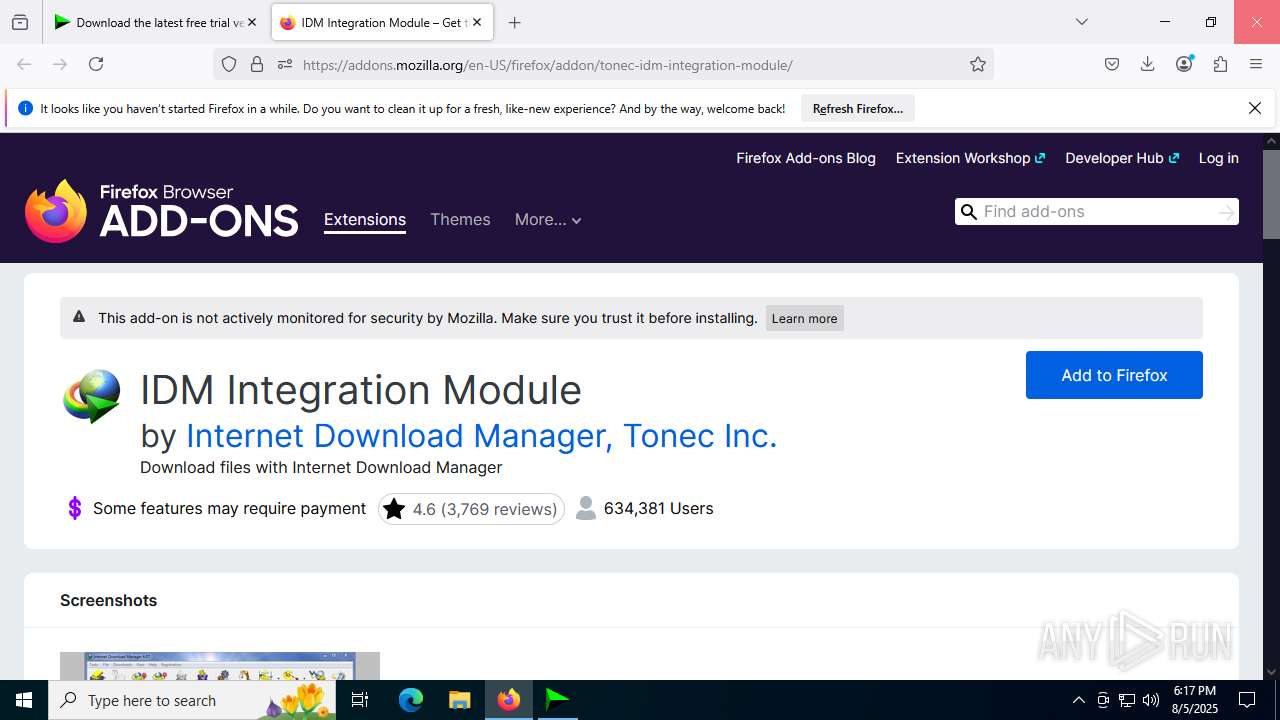This screenshot has height=720, width=1280.
Task: Click the site security padlock icon
Action: pyautogui.click(x=257, y=64)
